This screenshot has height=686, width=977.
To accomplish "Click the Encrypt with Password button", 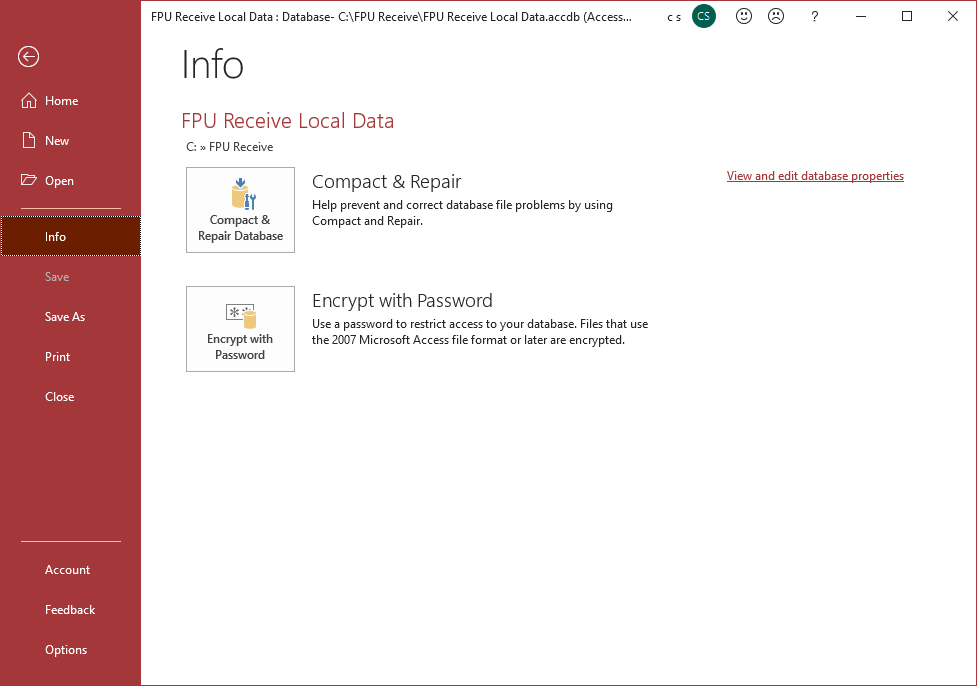I will 240,329.
